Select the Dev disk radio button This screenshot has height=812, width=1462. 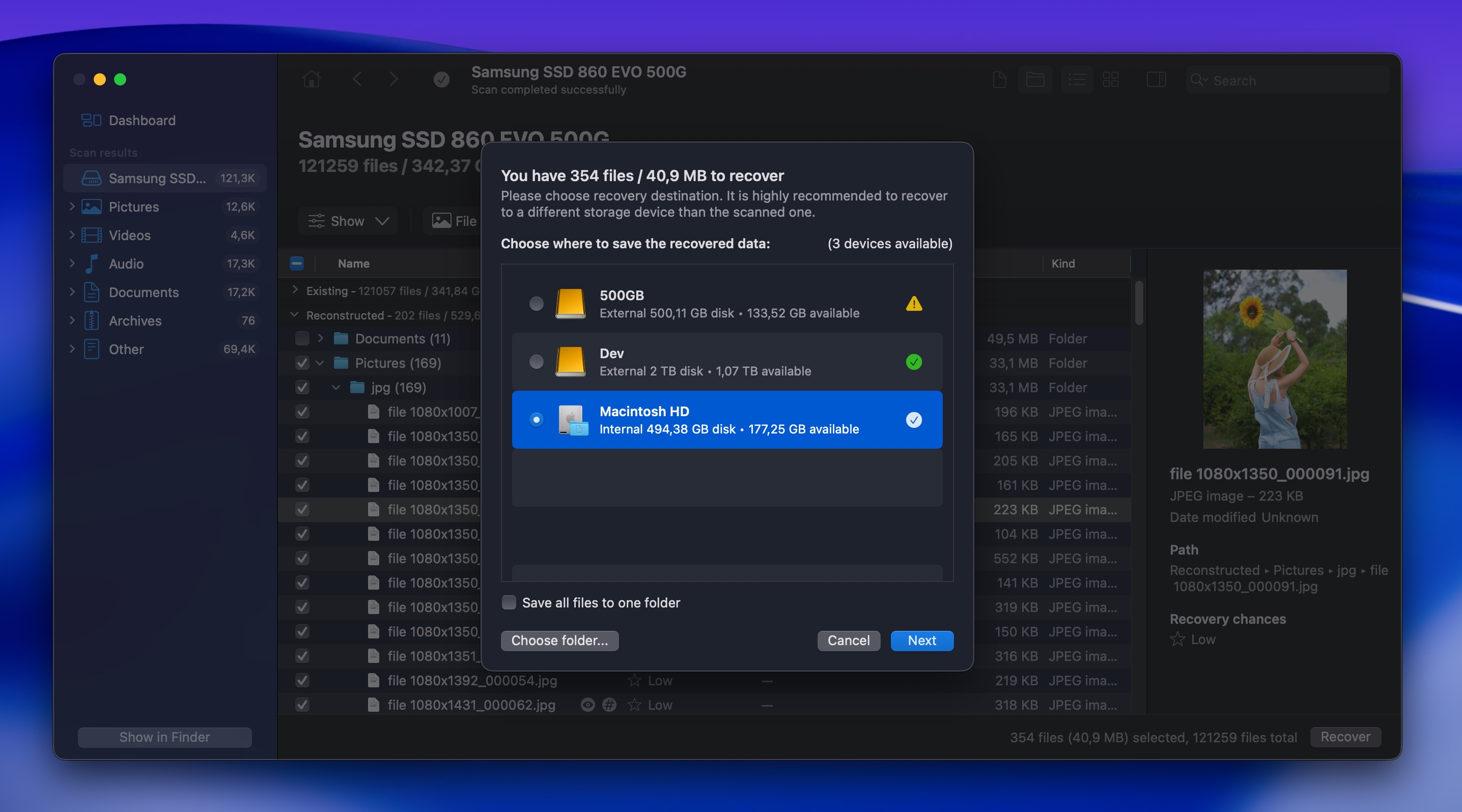click(537, 362)
